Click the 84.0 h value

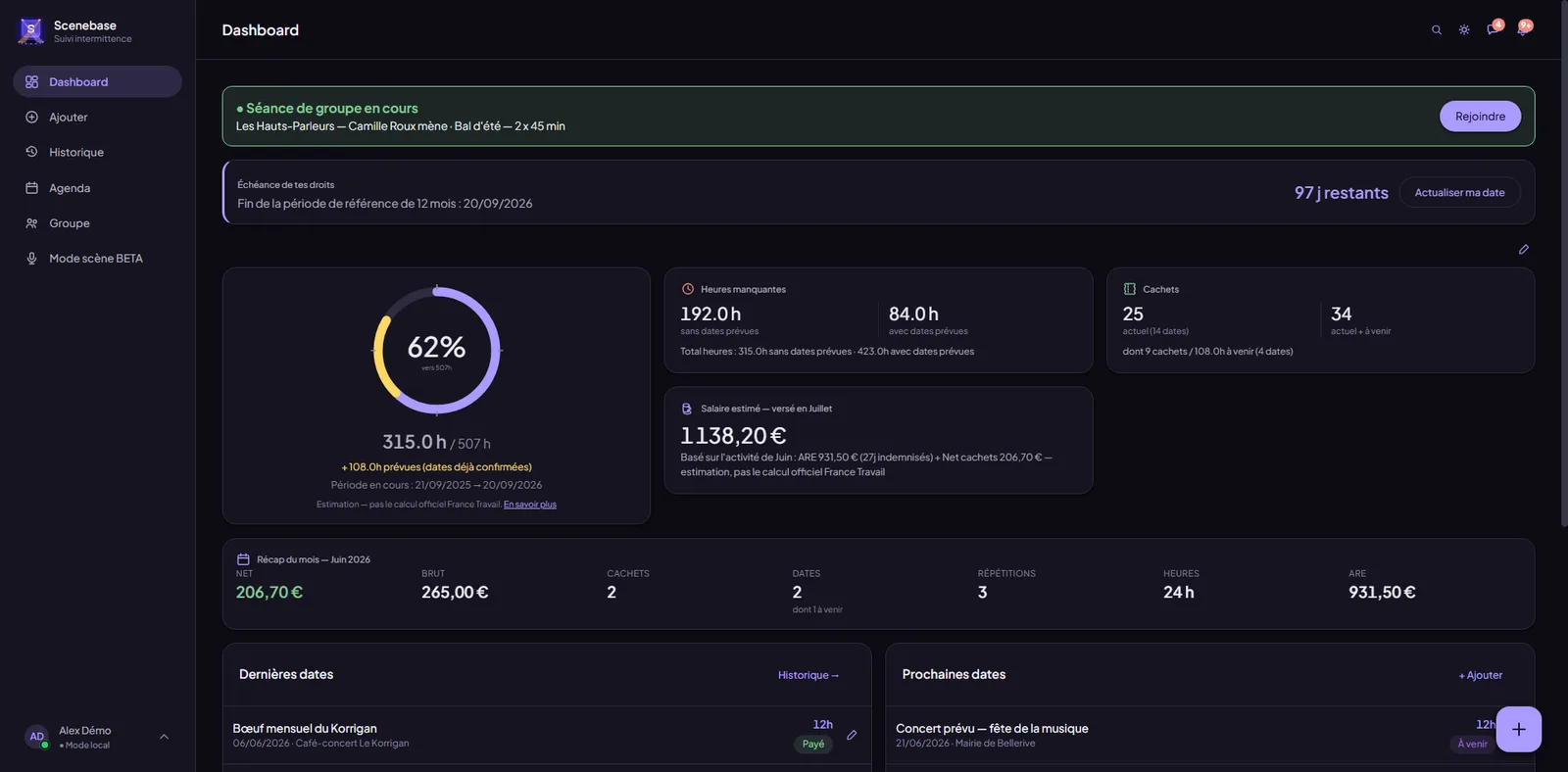[x=913, y=314]
